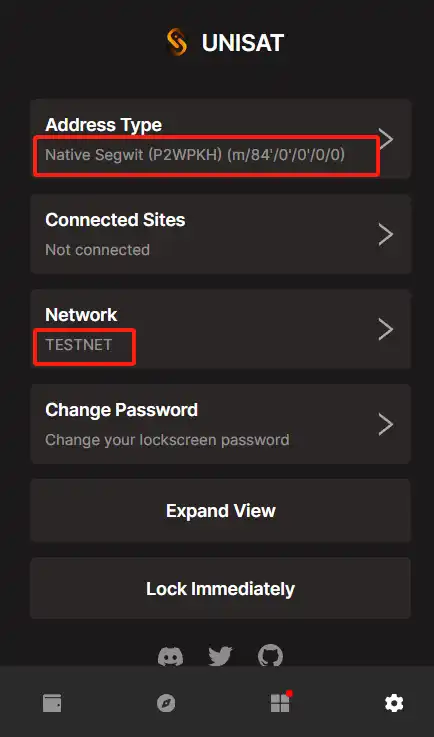Click the Expand View button
This screenshot has height=737, width=434.
[x=221, y=510]
